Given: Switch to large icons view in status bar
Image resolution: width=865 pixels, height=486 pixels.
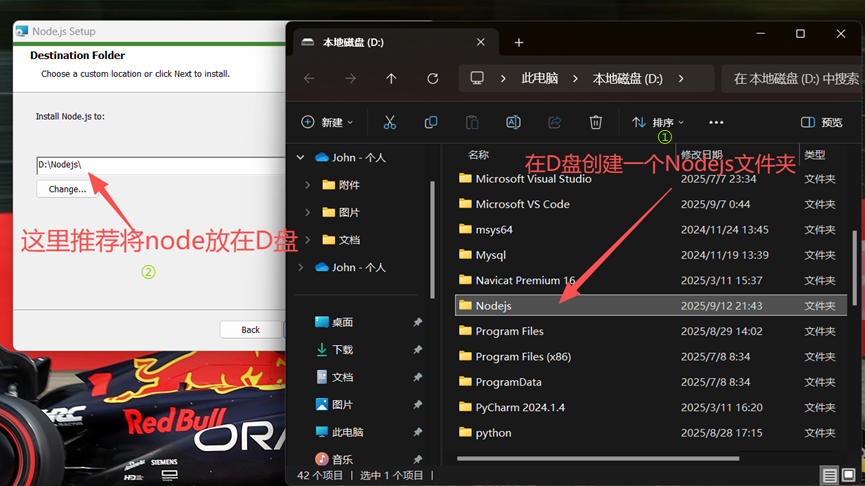Looking at the screenshot, I should coord(848,475).
